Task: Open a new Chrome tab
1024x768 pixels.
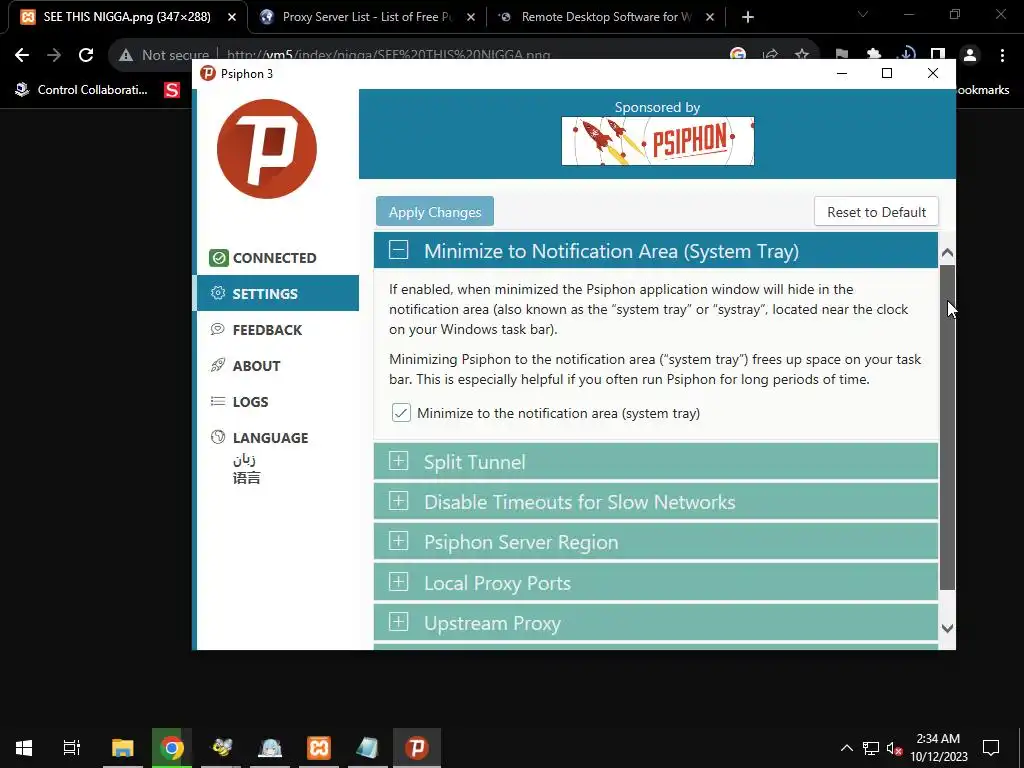Action: coord(748,18)
